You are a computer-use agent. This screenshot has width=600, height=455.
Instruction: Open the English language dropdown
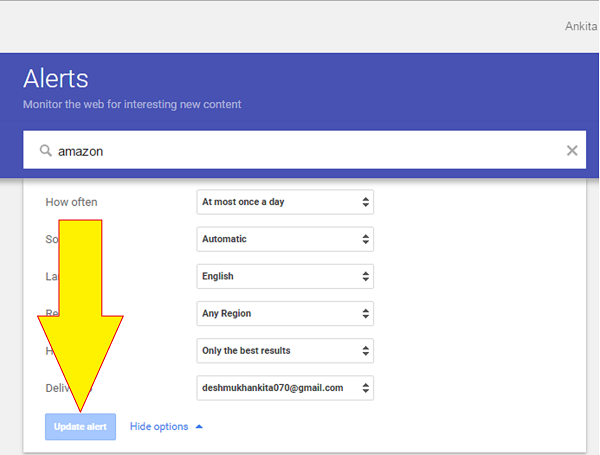(x=285, y=276)
